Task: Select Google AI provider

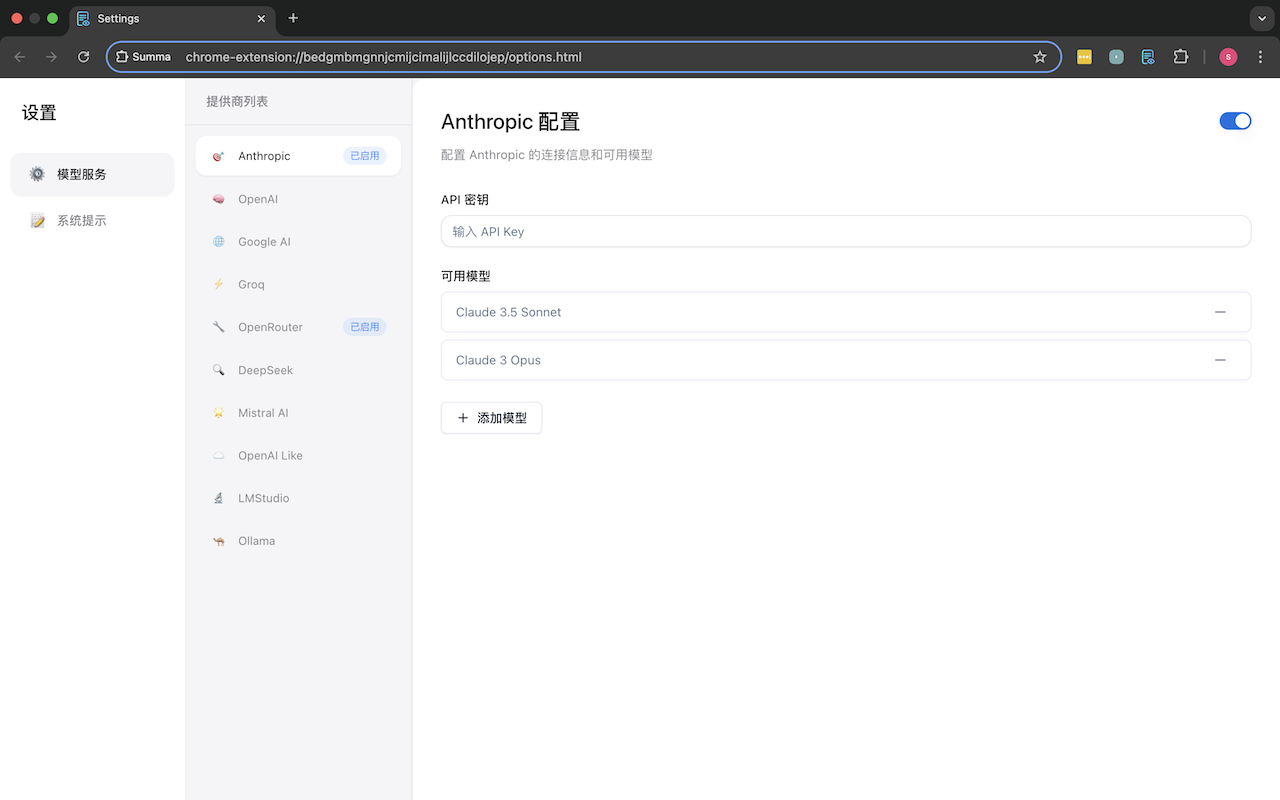Action: (298, 242)
